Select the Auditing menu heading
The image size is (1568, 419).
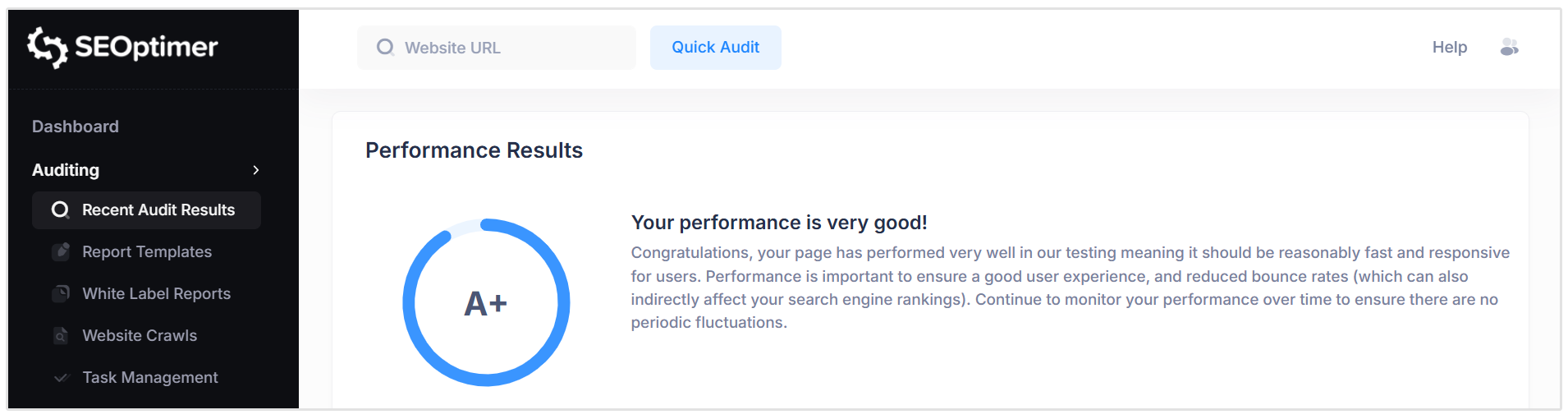coord(66,170)
